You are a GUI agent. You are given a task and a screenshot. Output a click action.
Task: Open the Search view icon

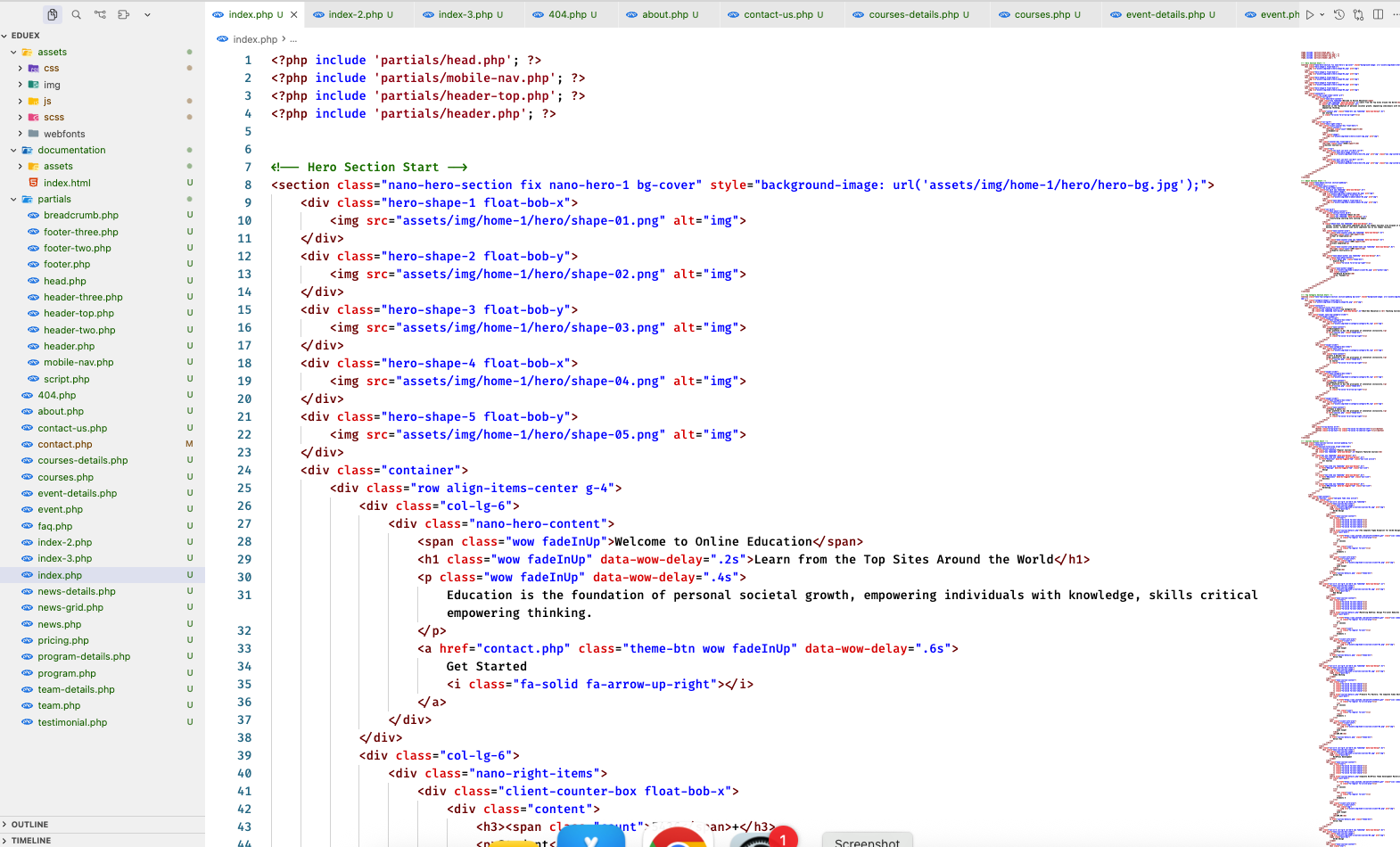tap(77, 14)
